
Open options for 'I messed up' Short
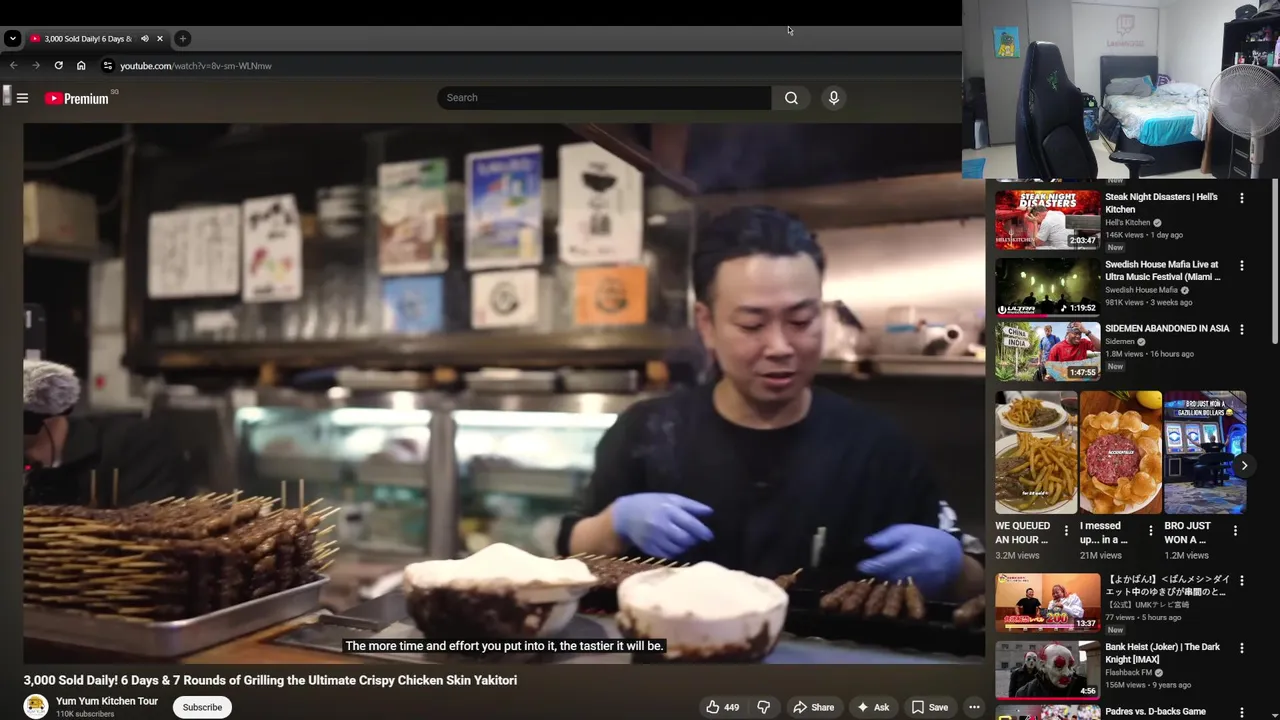click(x=1150, y=530)
